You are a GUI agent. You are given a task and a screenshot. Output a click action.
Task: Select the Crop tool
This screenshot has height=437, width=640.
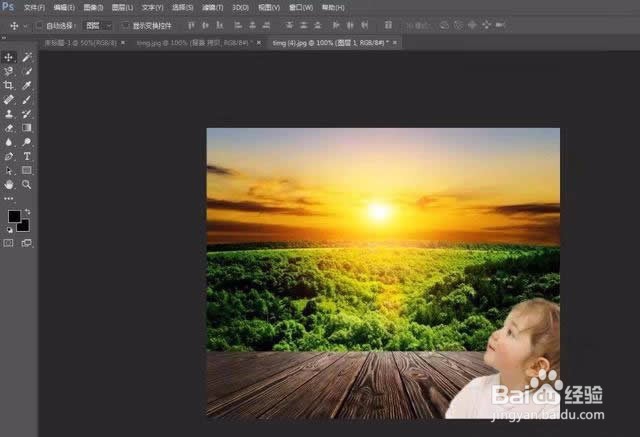pyautogui.click(x=9, y=85)
